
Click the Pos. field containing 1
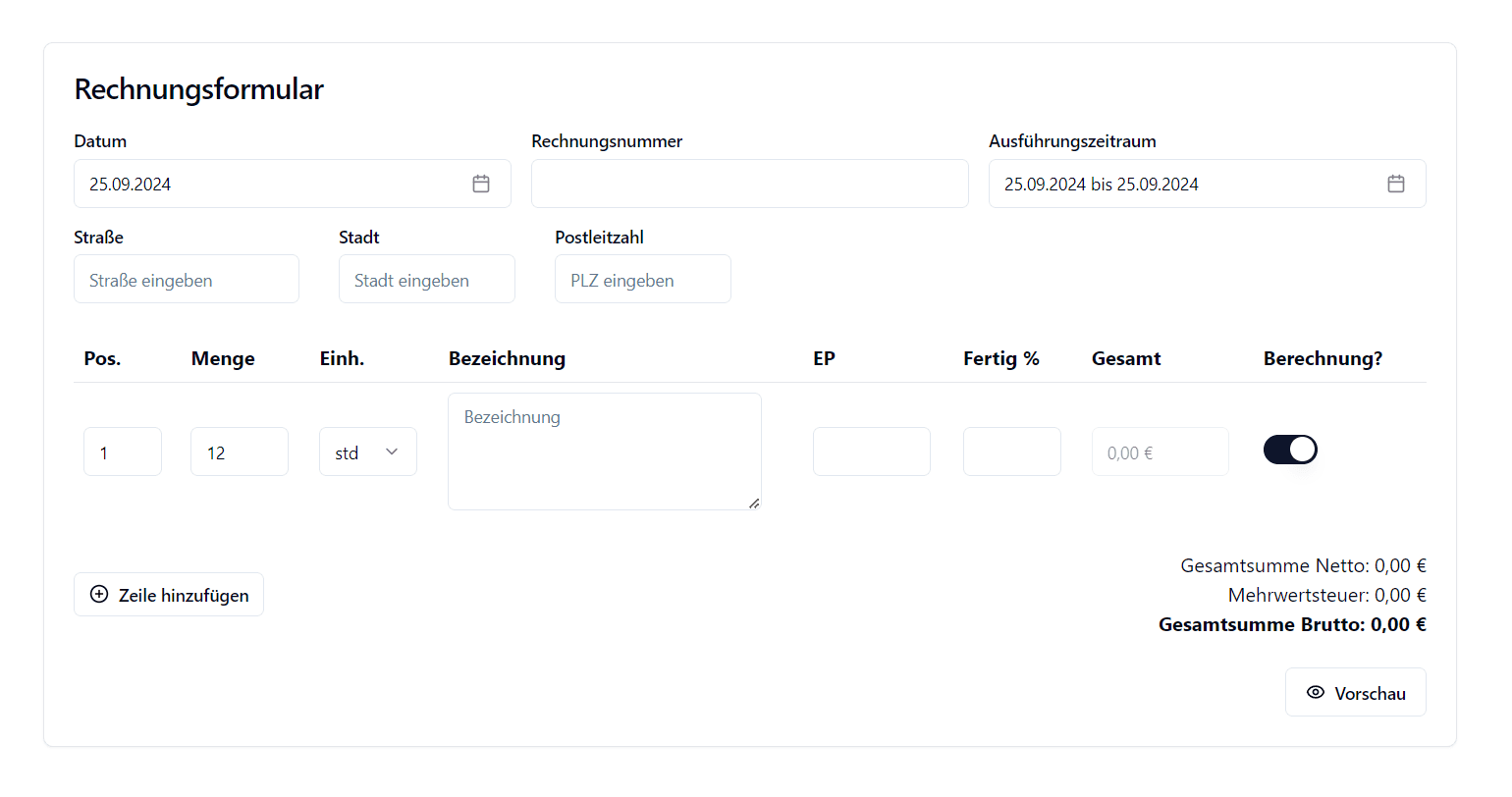(122, 452)
